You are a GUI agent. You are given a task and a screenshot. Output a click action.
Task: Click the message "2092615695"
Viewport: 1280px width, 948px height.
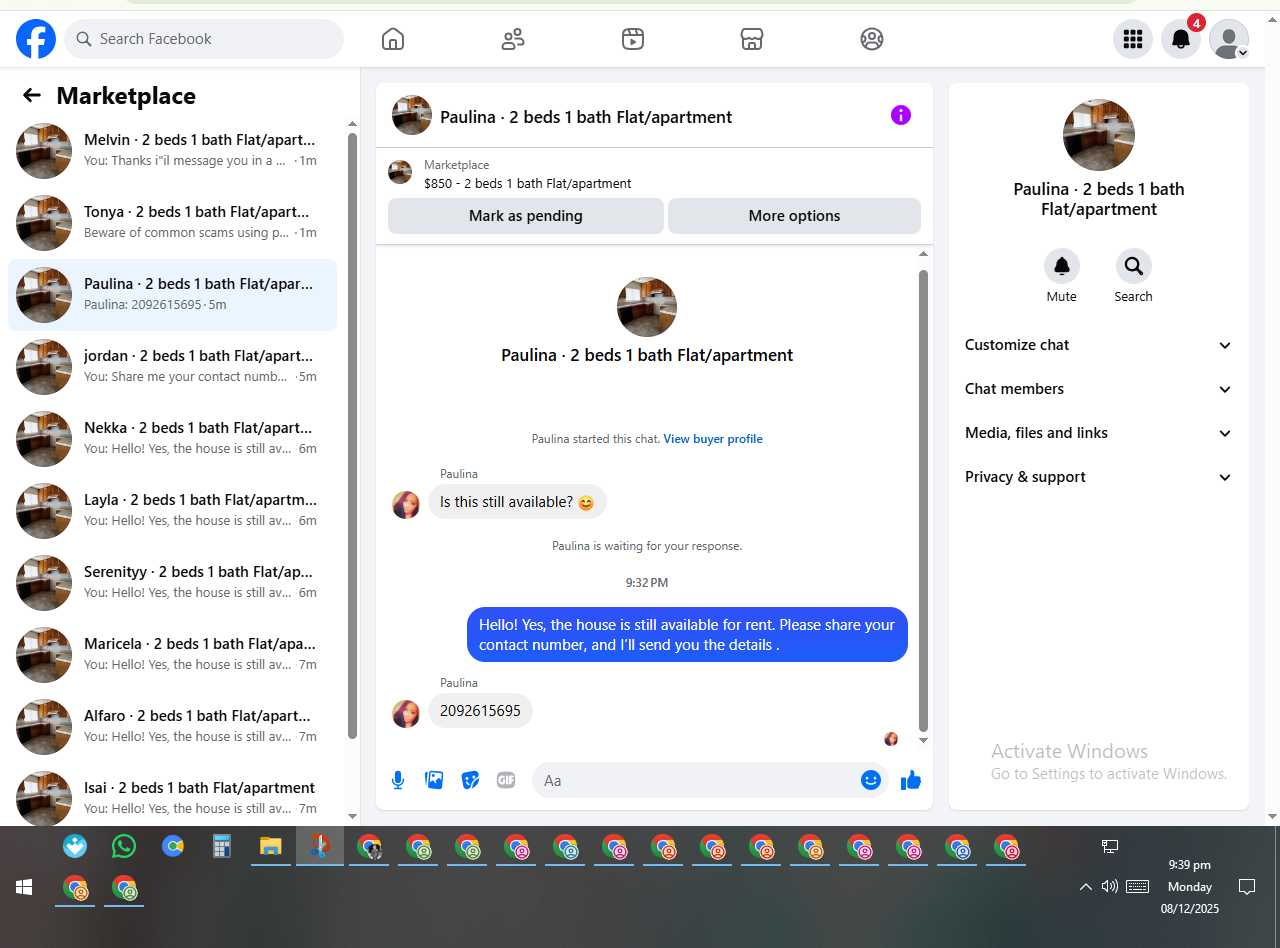tap(480, 711)
